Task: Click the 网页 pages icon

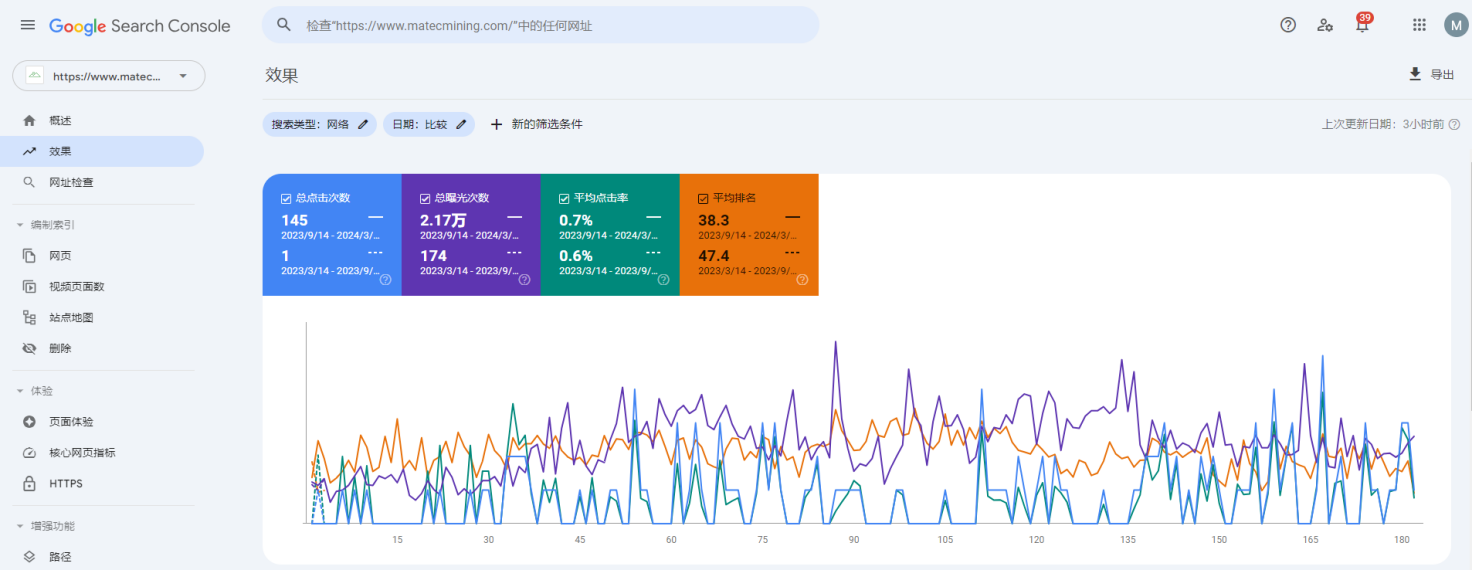Action: click(x=29, y=255)
